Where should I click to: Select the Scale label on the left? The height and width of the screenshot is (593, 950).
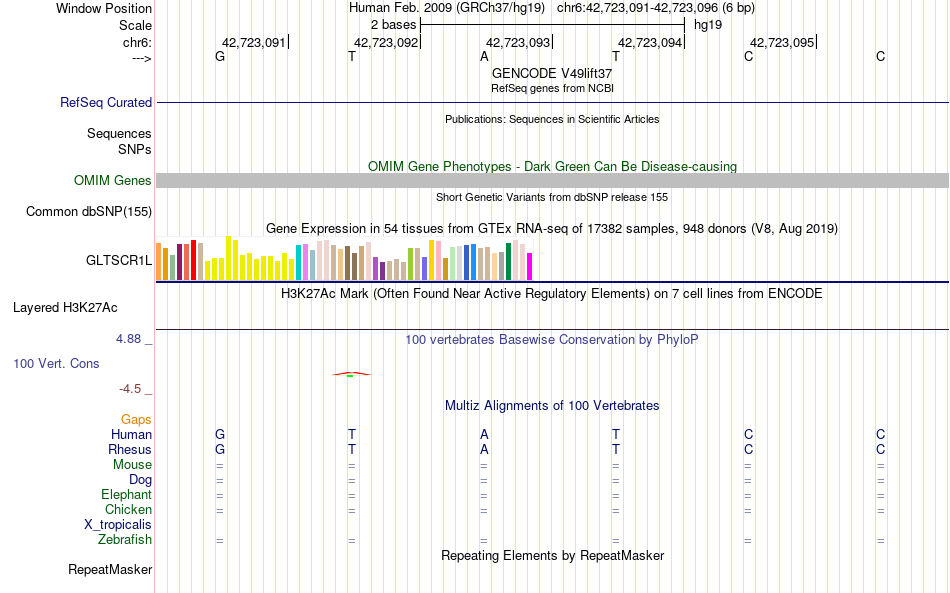135,25
